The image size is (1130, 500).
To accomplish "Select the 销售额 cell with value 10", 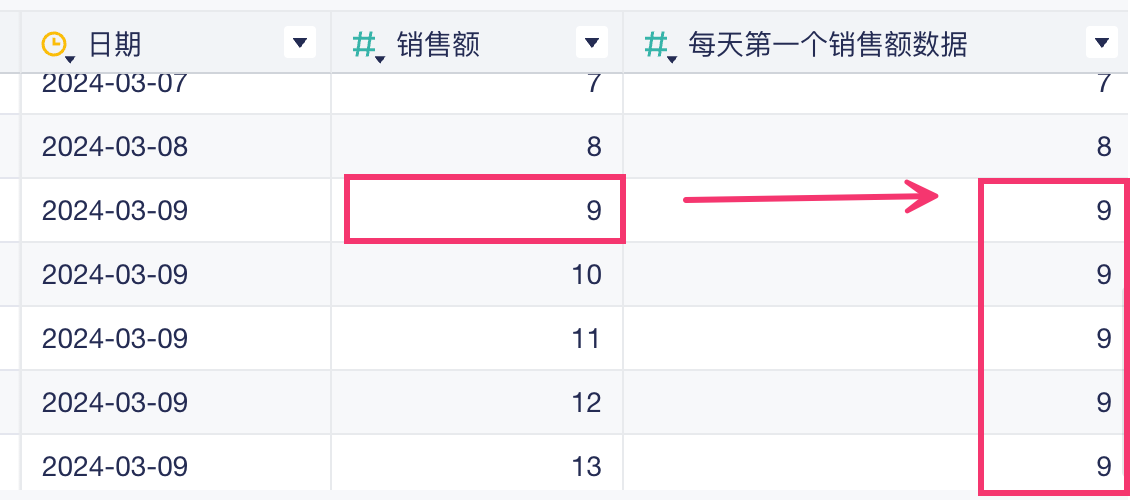I will point(477,274).
